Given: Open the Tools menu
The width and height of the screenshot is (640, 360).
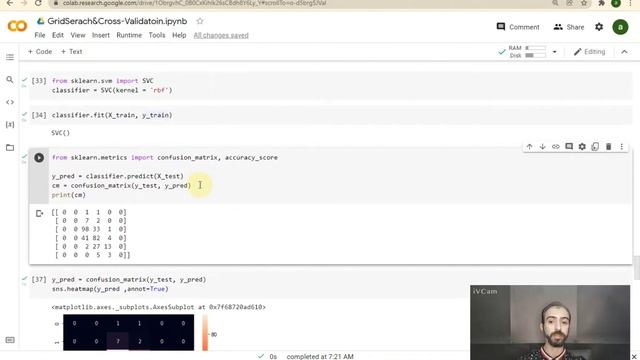Looking at the screenshot, I should point(157,35).
